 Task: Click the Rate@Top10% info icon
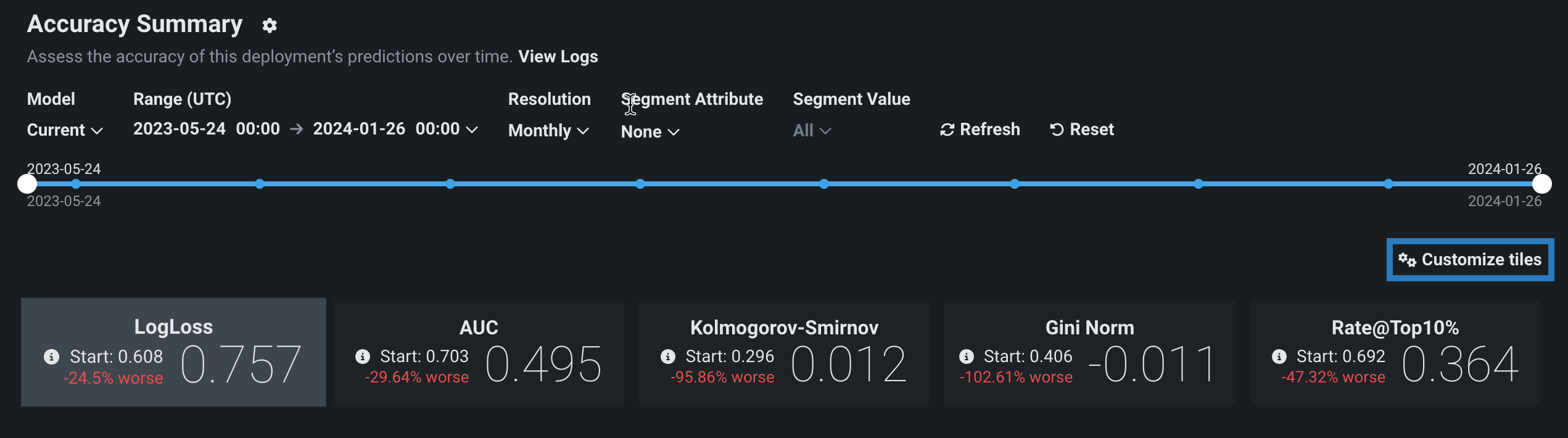click(x=1279, y=357)
